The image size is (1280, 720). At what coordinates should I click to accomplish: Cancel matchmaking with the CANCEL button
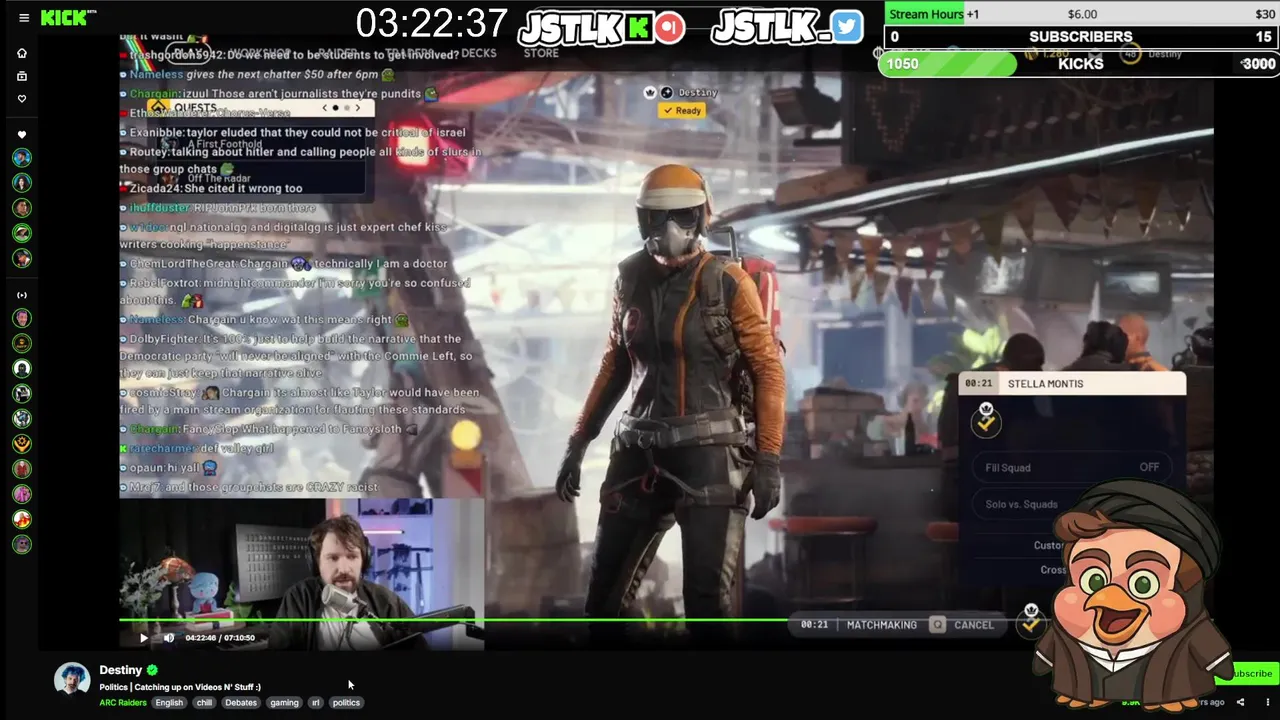[x=974, y=624]
